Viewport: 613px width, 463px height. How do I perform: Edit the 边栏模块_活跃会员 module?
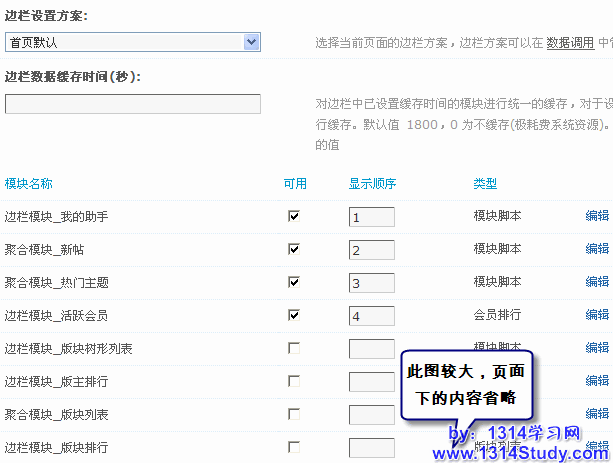pyautogui.click(x=597, y=315)
